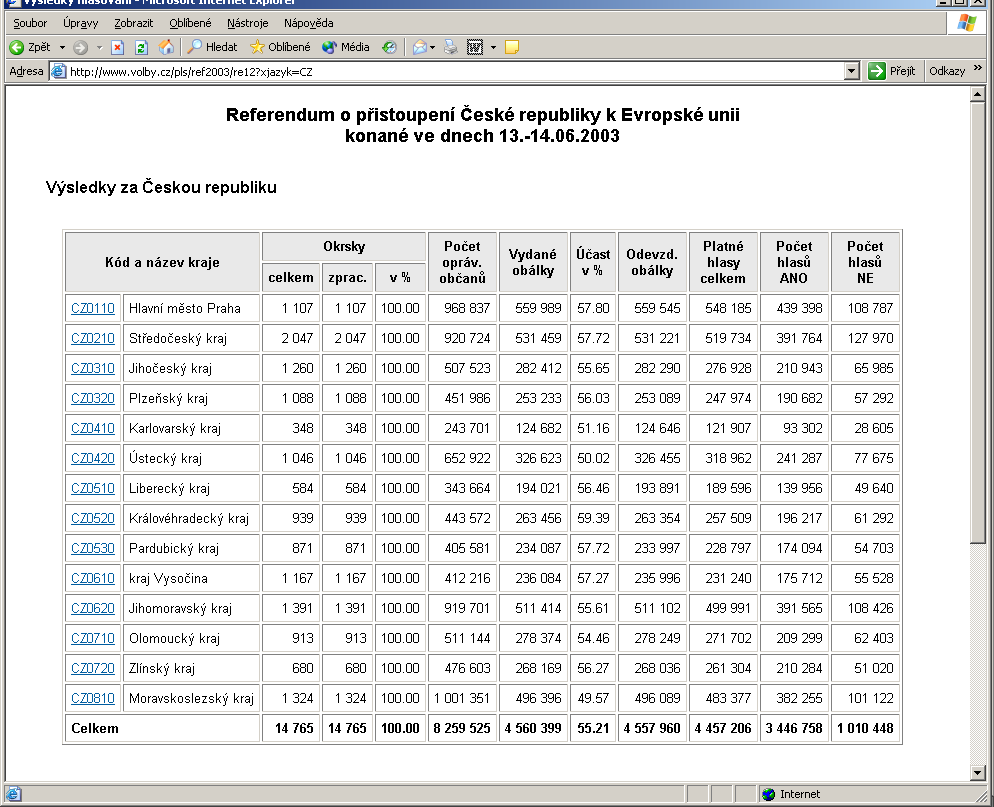
Task: Click the Mail envelope toolbar icon
Action: (419, 47)
